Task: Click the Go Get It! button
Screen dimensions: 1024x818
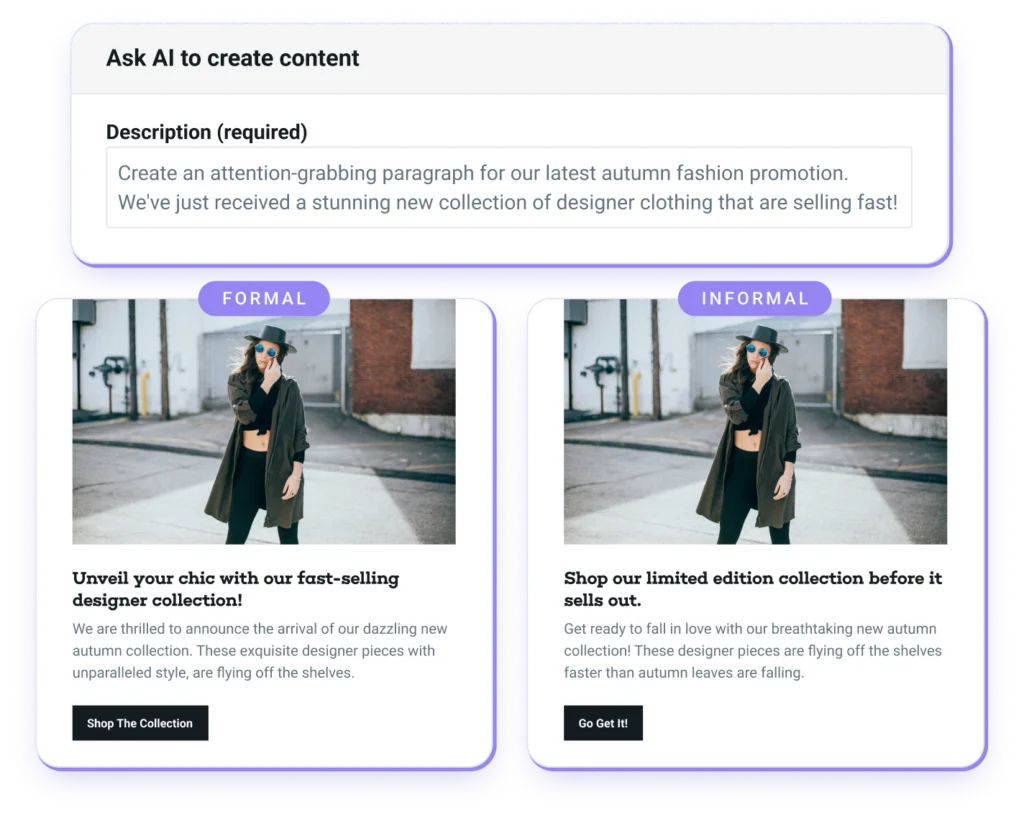Action: click(603, 723)
